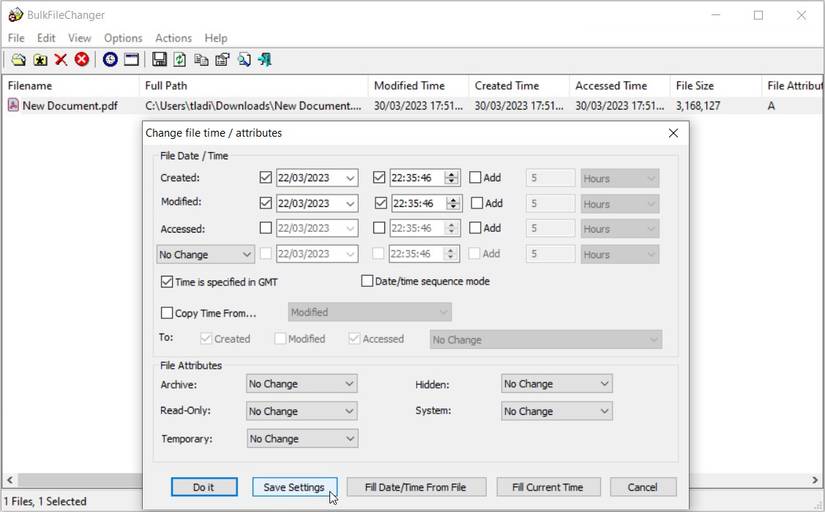825x512 pixels.
Task: Open the File menu
Action: [16, 38]
